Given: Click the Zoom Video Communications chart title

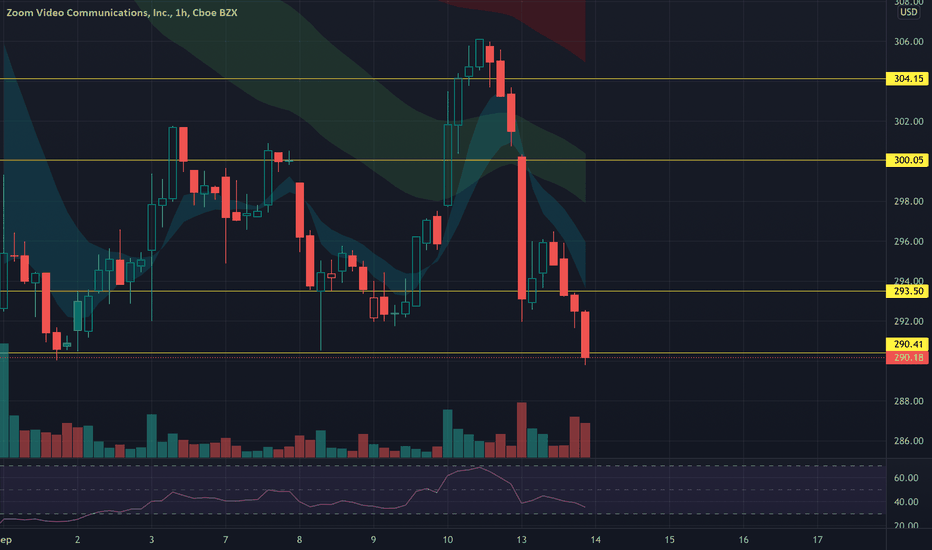Looking at the screenshot, I should click(122, 12).
